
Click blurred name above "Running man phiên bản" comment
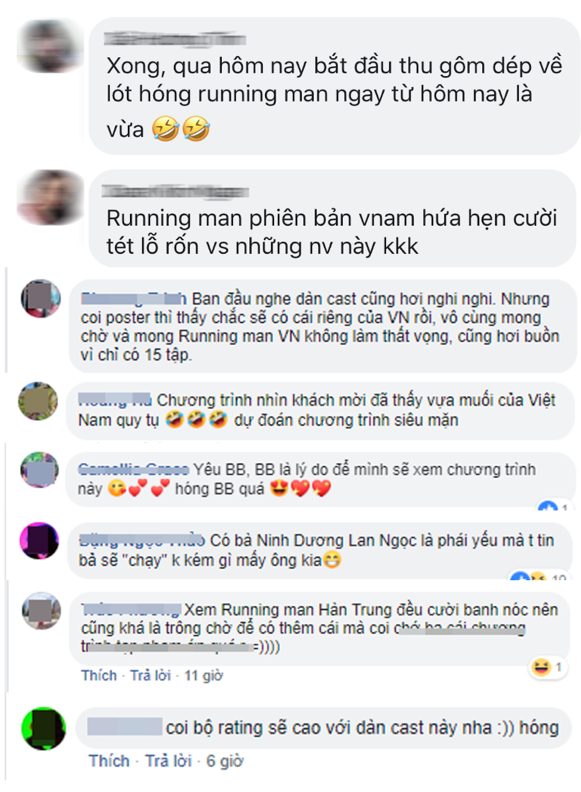[x=175, y=191]
